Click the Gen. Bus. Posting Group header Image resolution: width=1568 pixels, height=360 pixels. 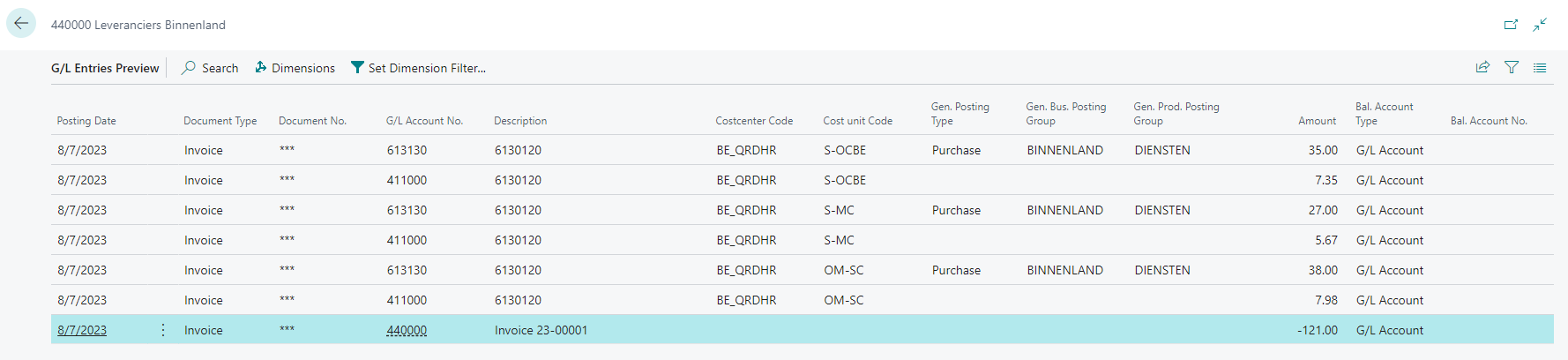pos(1066,114)
